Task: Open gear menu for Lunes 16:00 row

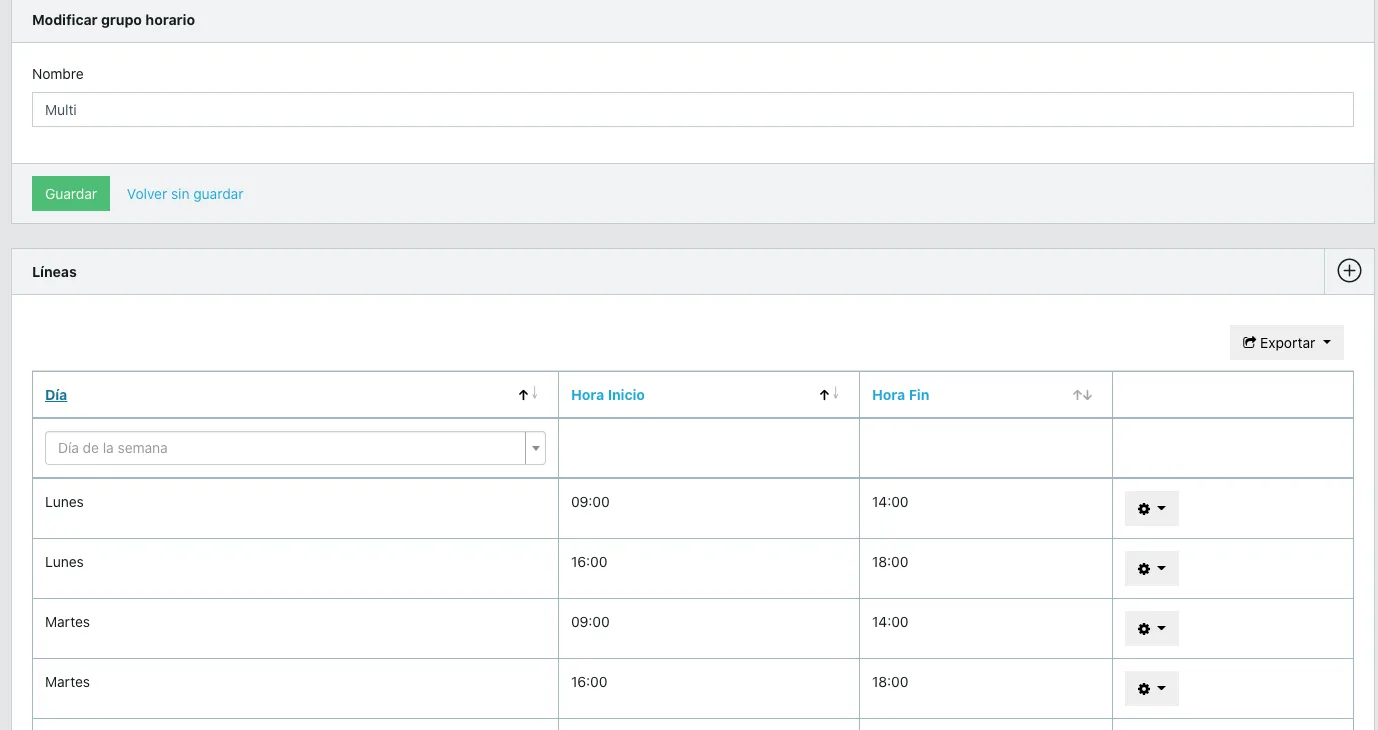Action: point(1152,568)
